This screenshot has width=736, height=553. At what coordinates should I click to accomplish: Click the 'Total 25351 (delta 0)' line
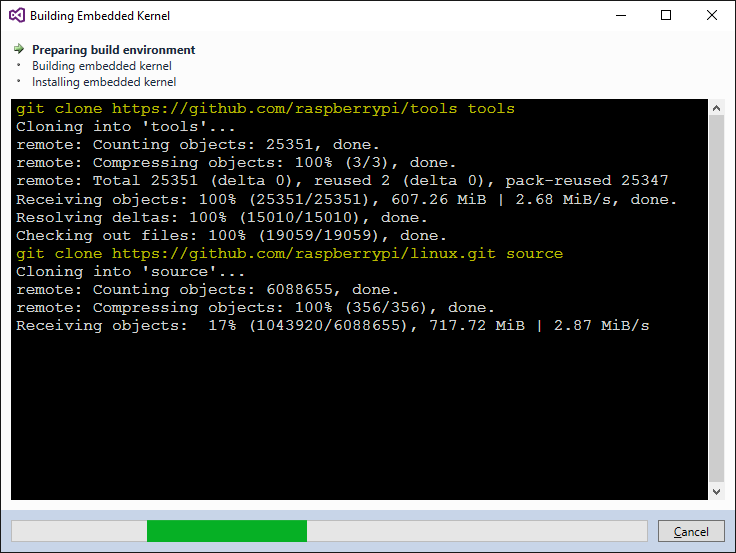[342, 181]
